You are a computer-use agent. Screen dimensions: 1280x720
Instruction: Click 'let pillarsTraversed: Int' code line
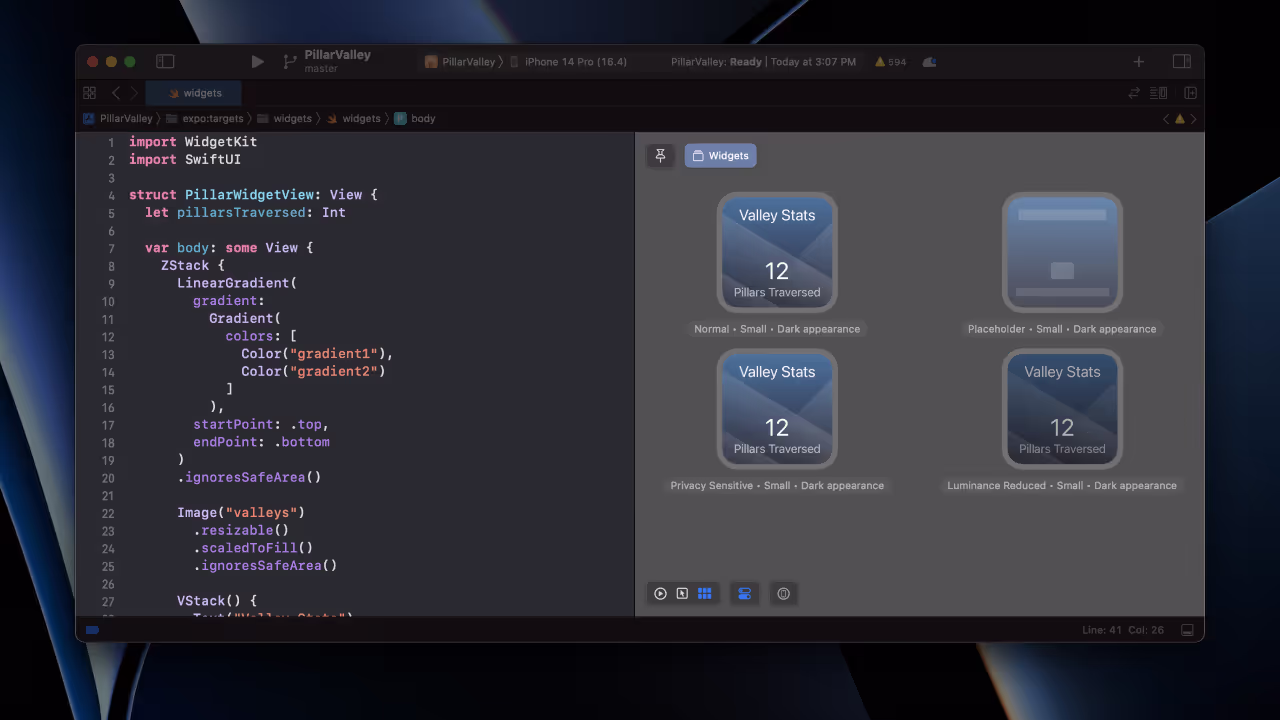pos(245,212)
